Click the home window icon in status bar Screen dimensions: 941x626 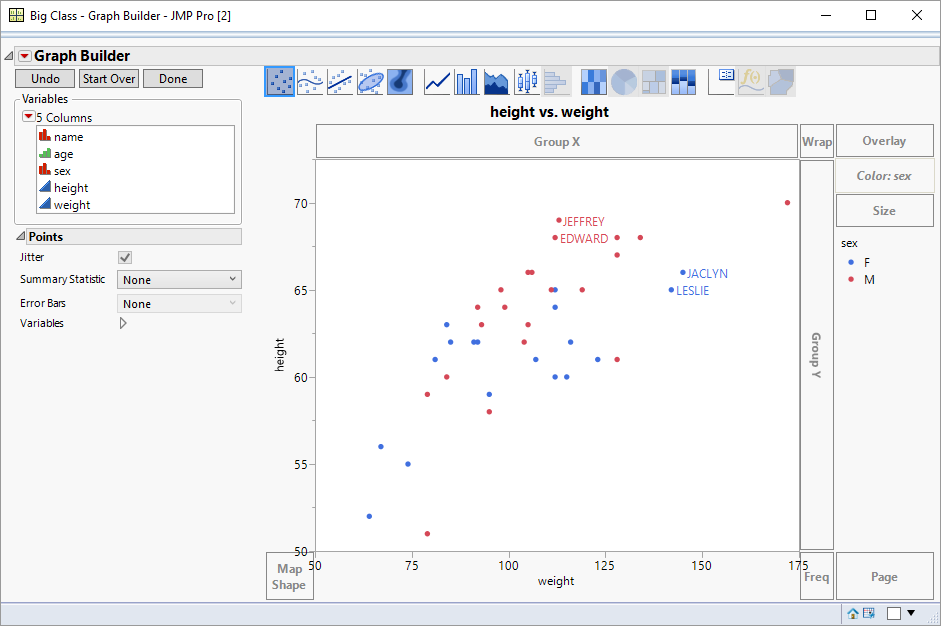[853, 613]
